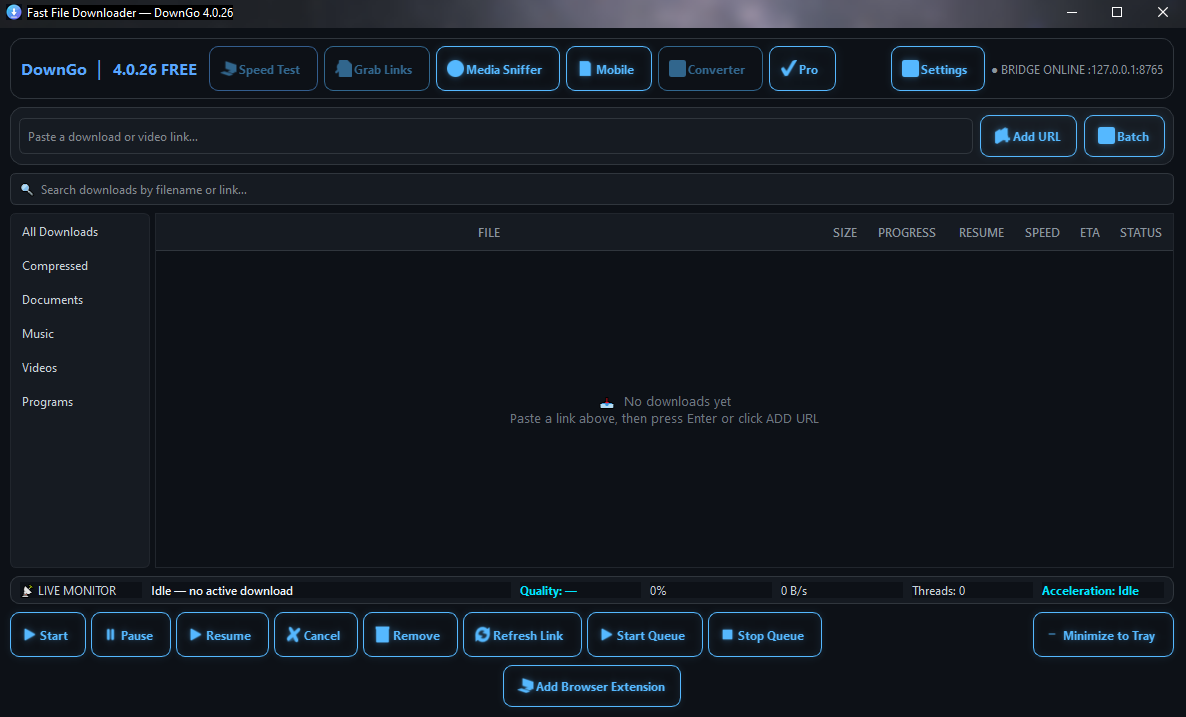This screenshot has width=1186, height=717.
Task: Click the 'No downloads yet' message
Action: pos(677,402)
